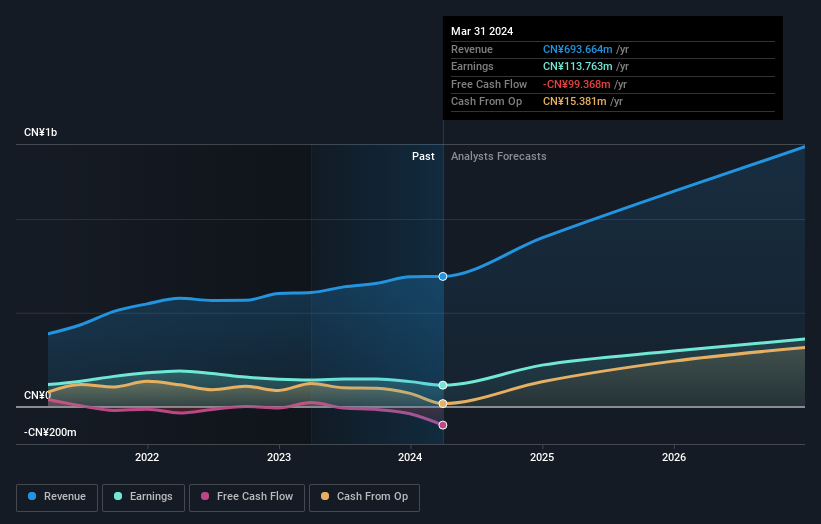Click the -CN¥200m y-axis label
The image size is (821, 524).
click(50, 432)
